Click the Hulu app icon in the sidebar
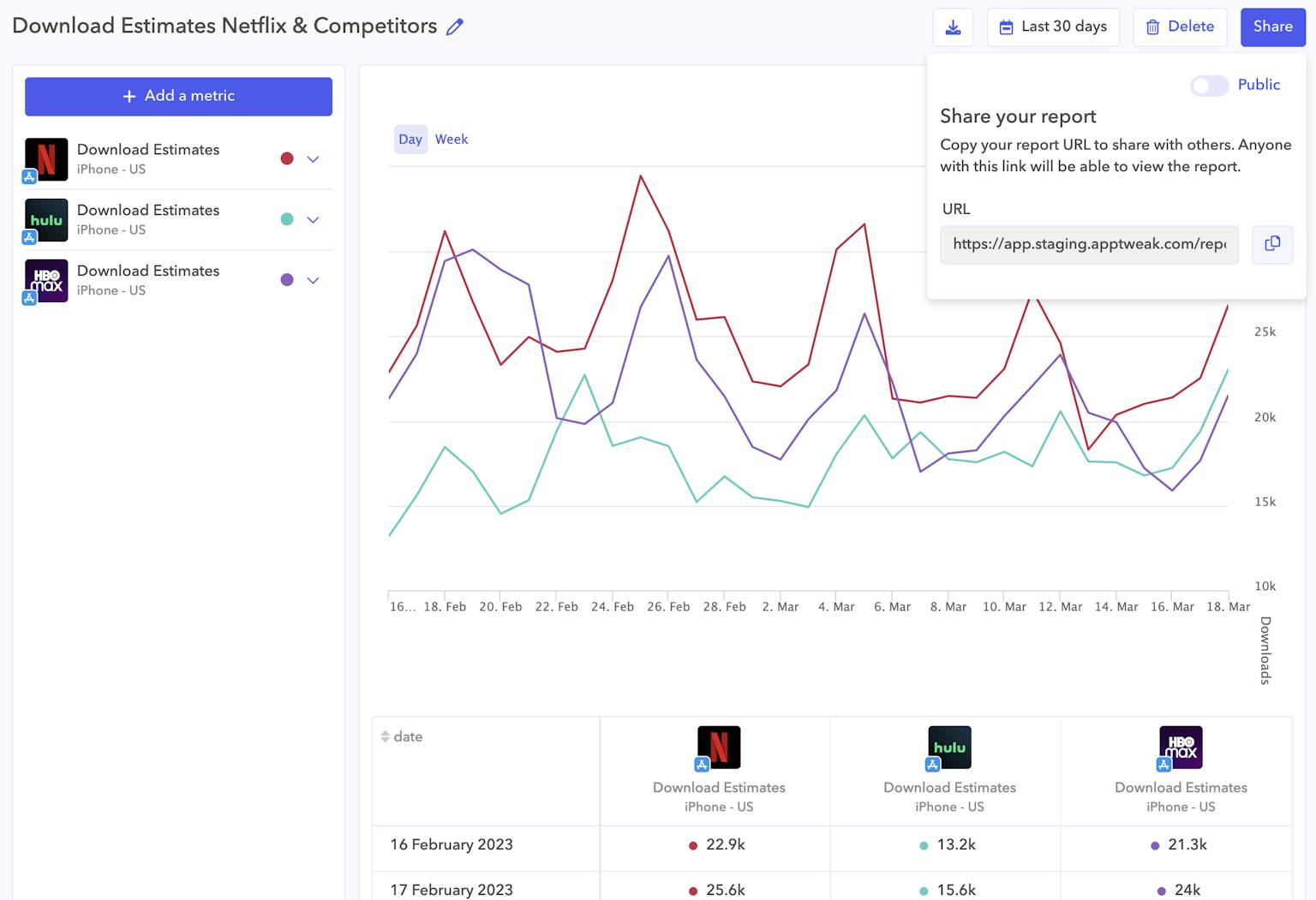 click(46, 219)
